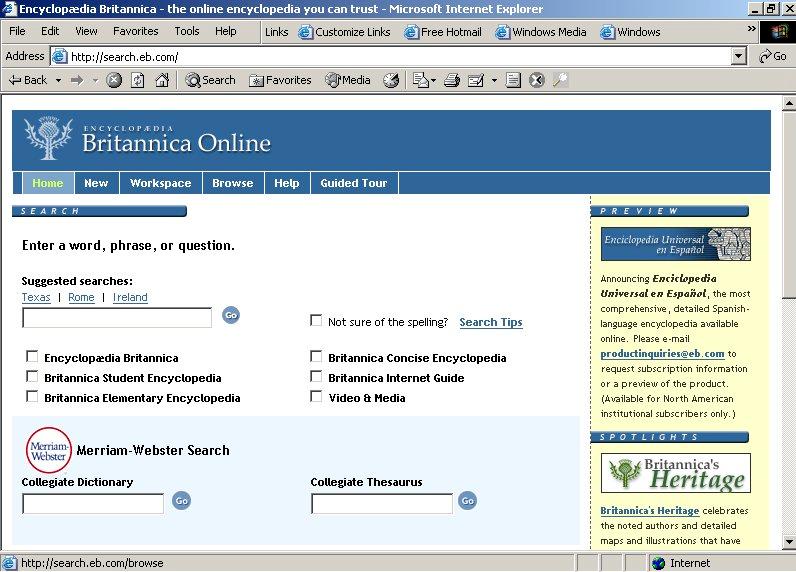Open the Back button history dropdown
The height and width of the screenshot is (572, 796).
pyautogui.click(x=58, y=80)
